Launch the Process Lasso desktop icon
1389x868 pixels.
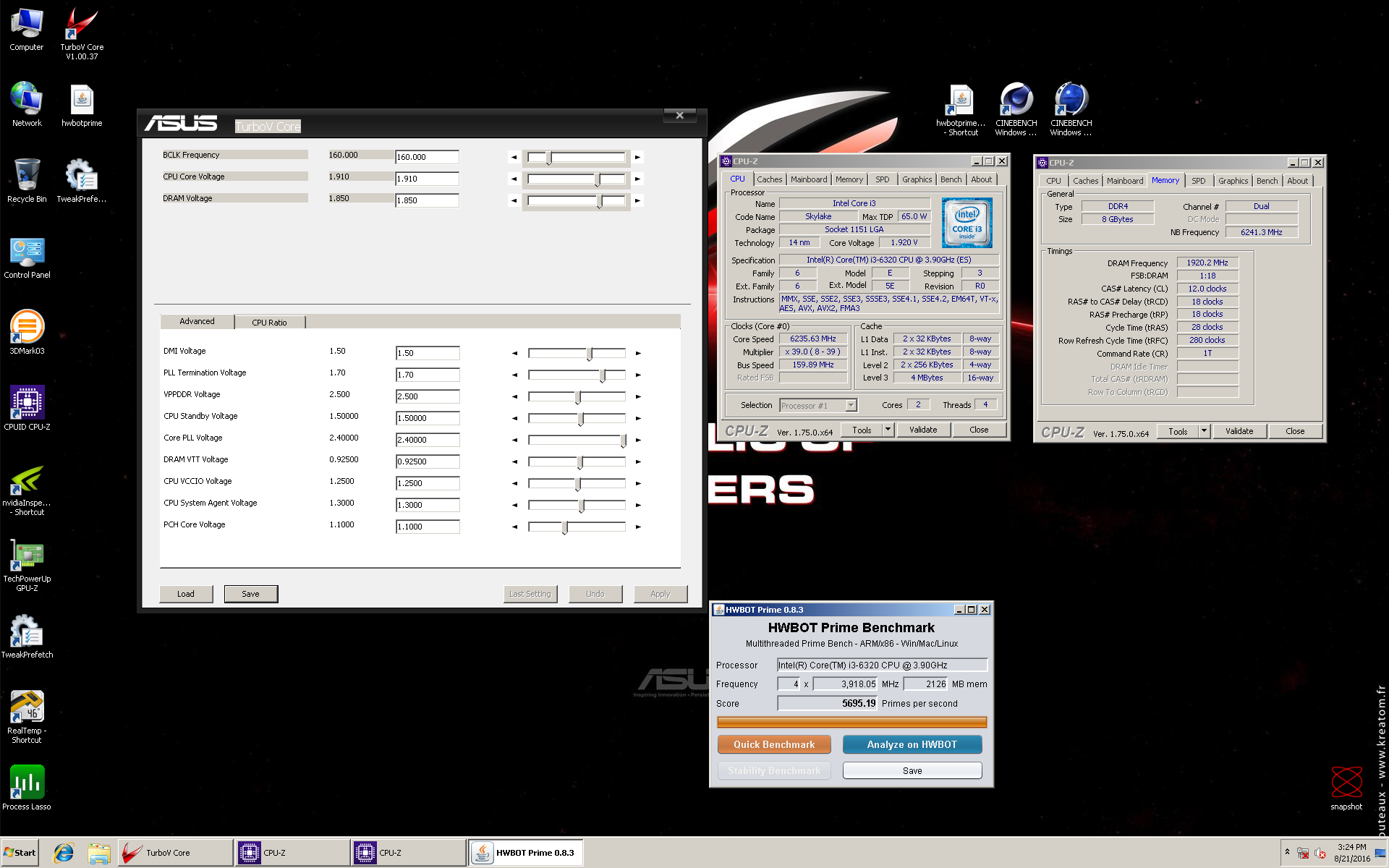(27, 788)
